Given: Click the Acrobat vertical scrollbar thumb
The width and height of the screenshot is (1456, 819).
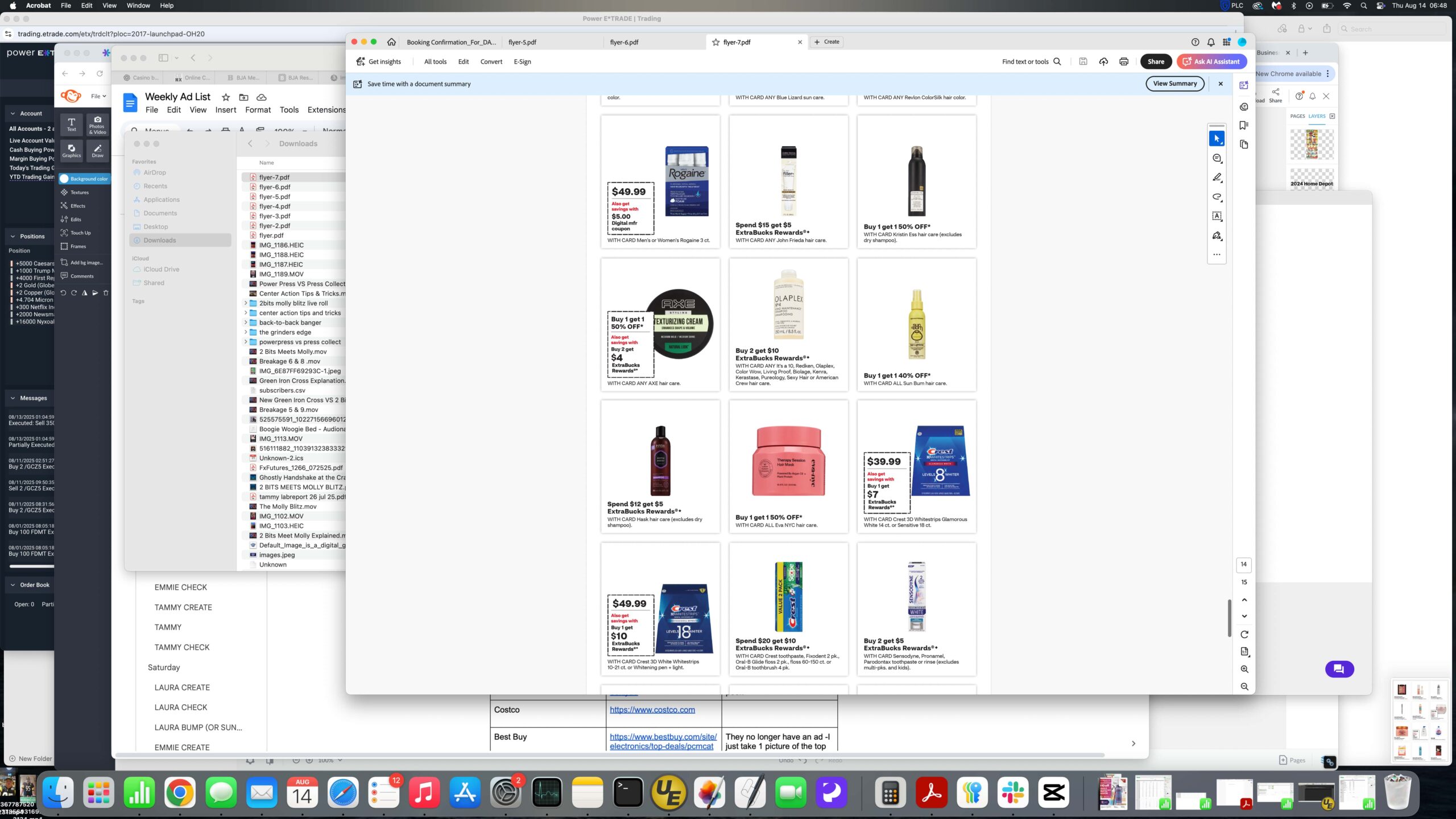Looking at the screenshot, I should click(1230, 618).
